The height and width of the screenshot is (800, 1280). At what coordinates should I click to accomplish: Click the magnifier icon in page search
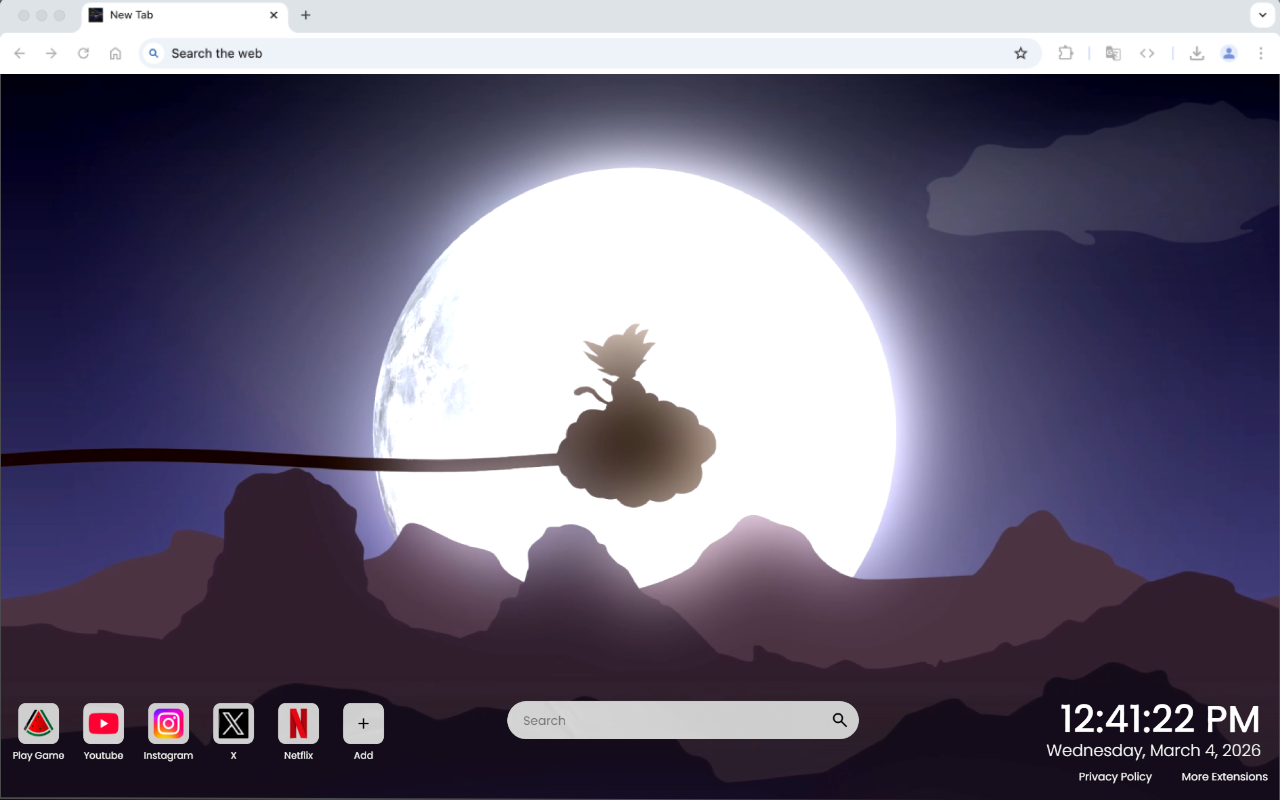(x=839, y=720)
